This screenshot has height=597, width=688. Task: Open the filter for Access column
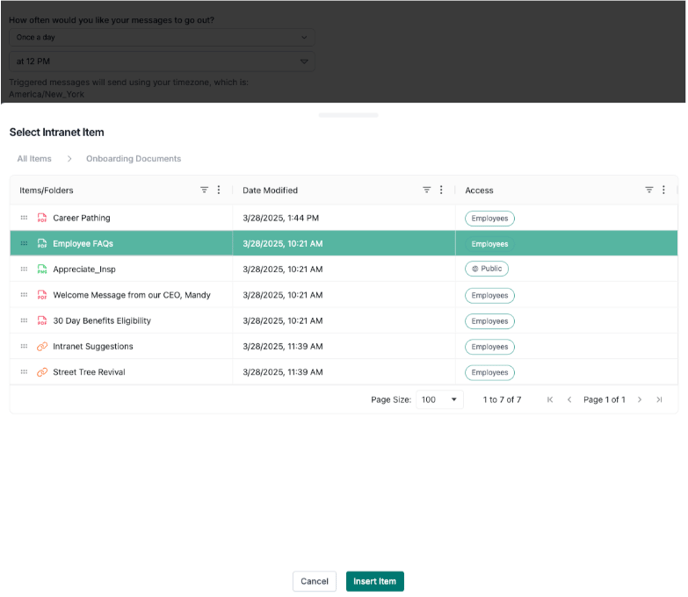pos(649,190)
